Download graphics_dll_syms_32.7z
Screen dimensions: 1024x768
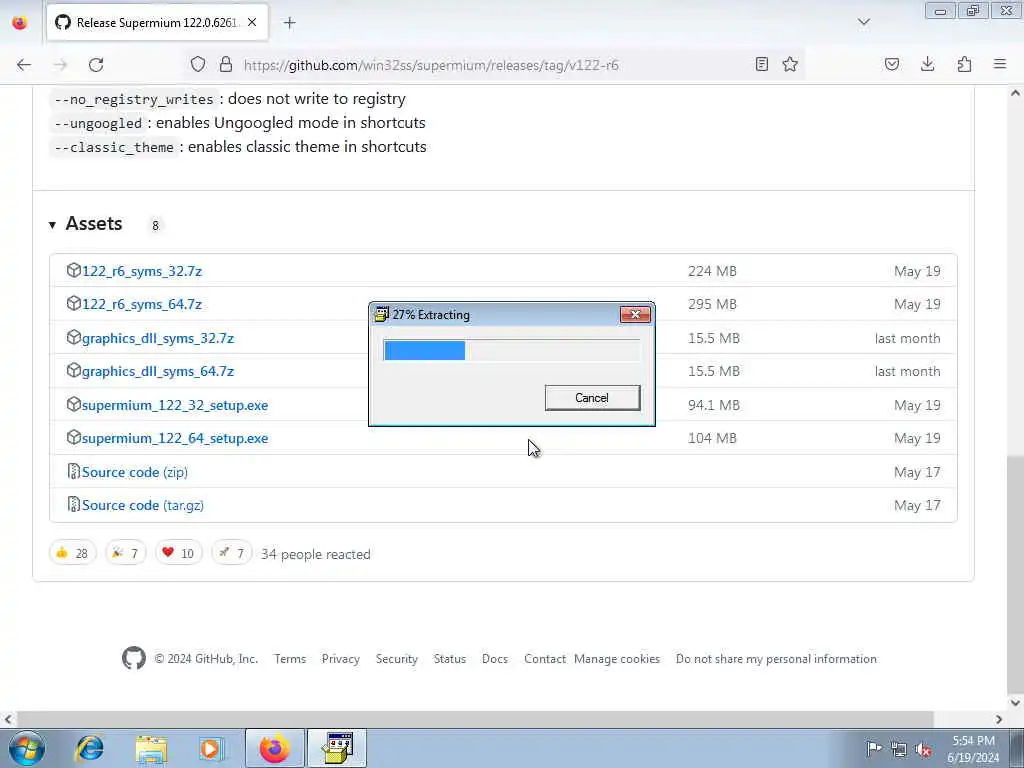157,338
